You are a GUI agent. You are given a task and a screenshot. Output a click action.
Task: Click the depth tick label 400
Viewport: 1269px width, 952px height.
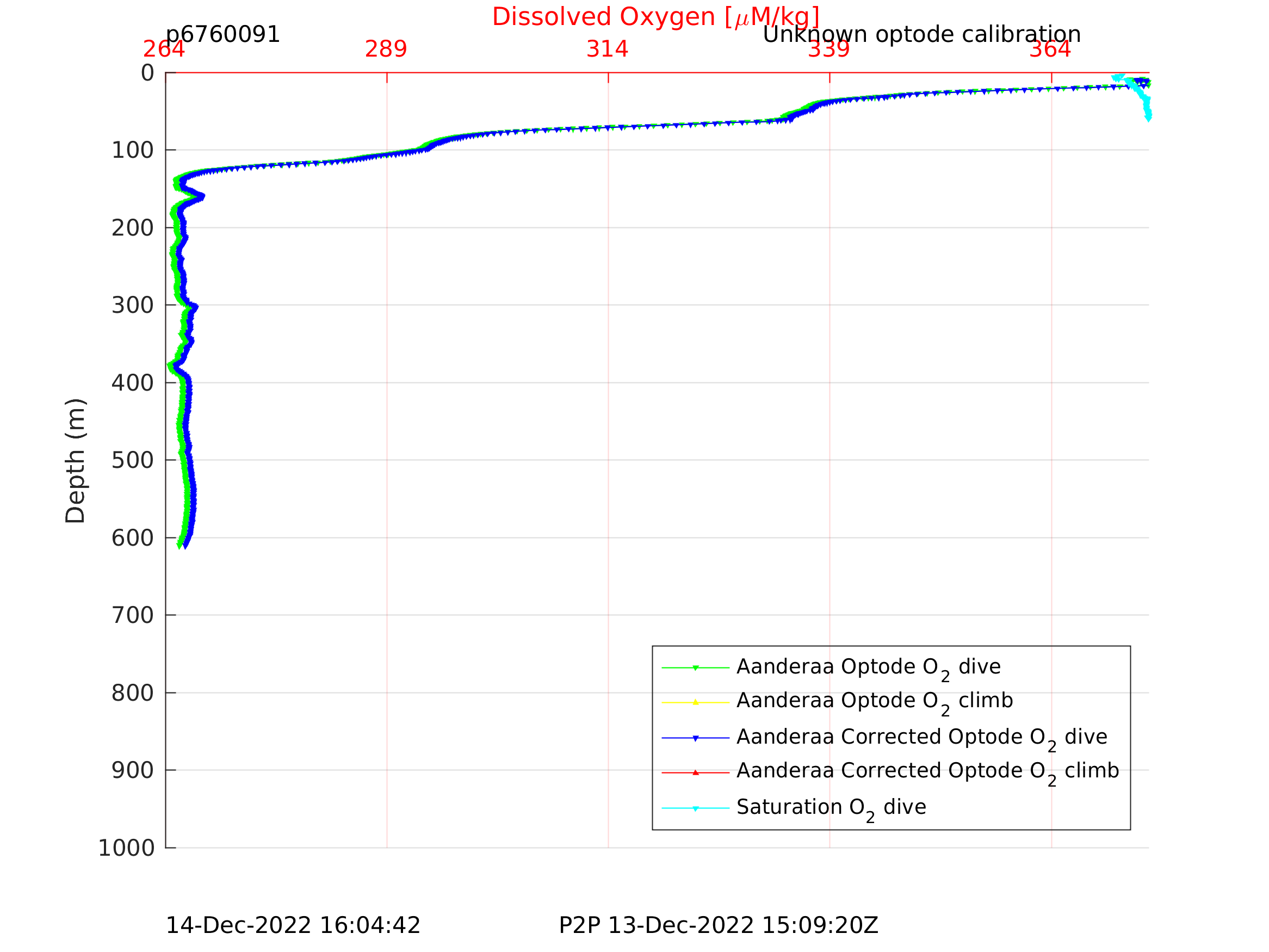click(x=133, y=383)
